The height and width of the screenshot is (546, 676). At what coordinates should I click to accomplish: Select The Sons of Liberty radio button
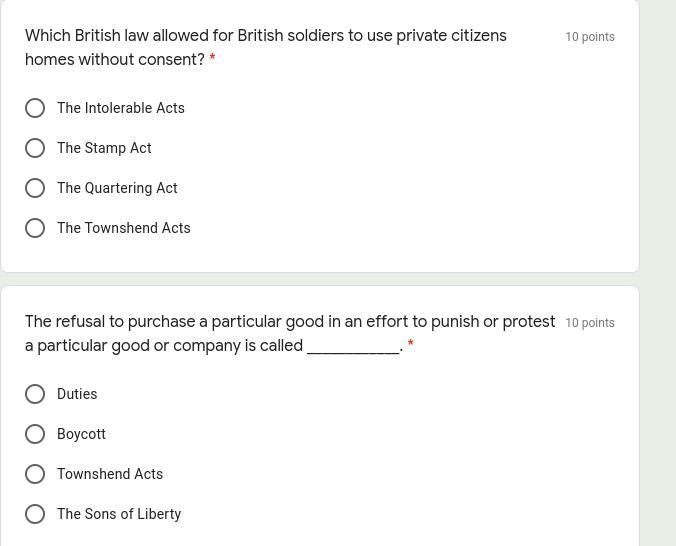coord(35,514)
